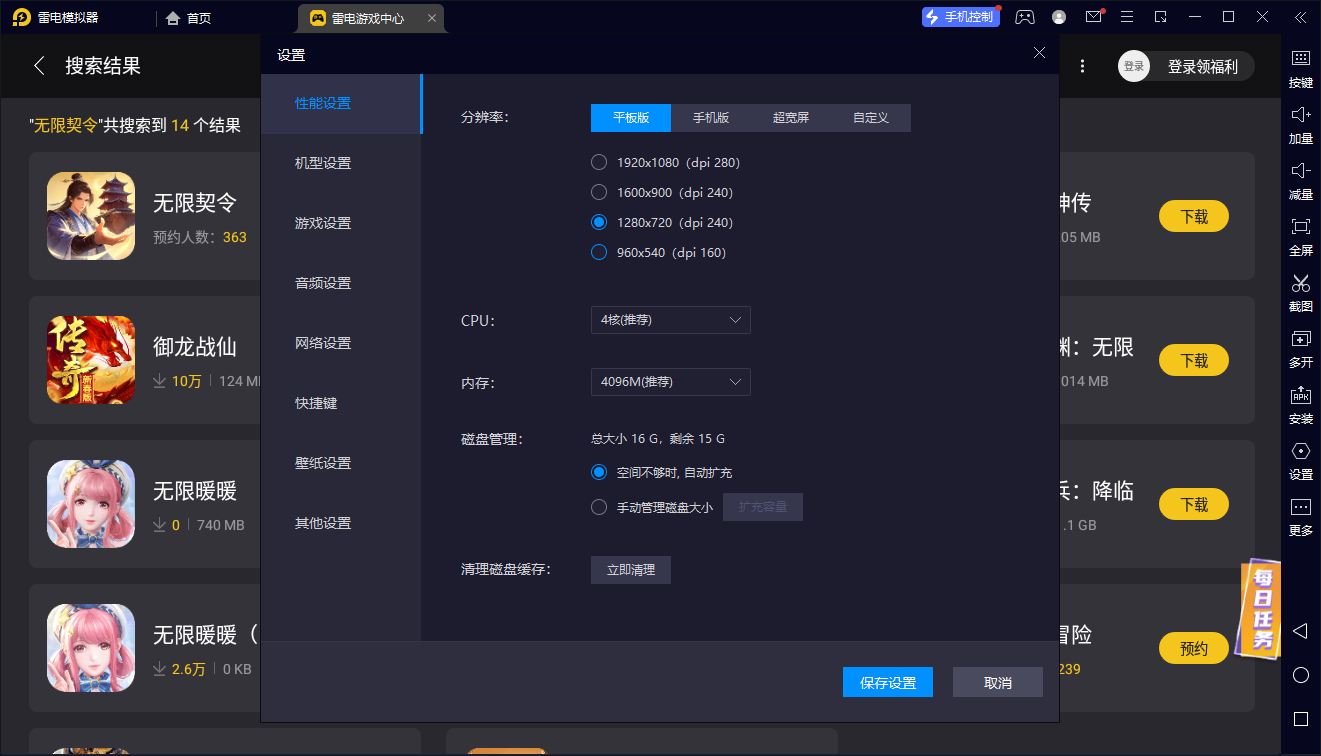
Task: Open the 按键 keyboard mapping tool
Action: [1300, 68]
